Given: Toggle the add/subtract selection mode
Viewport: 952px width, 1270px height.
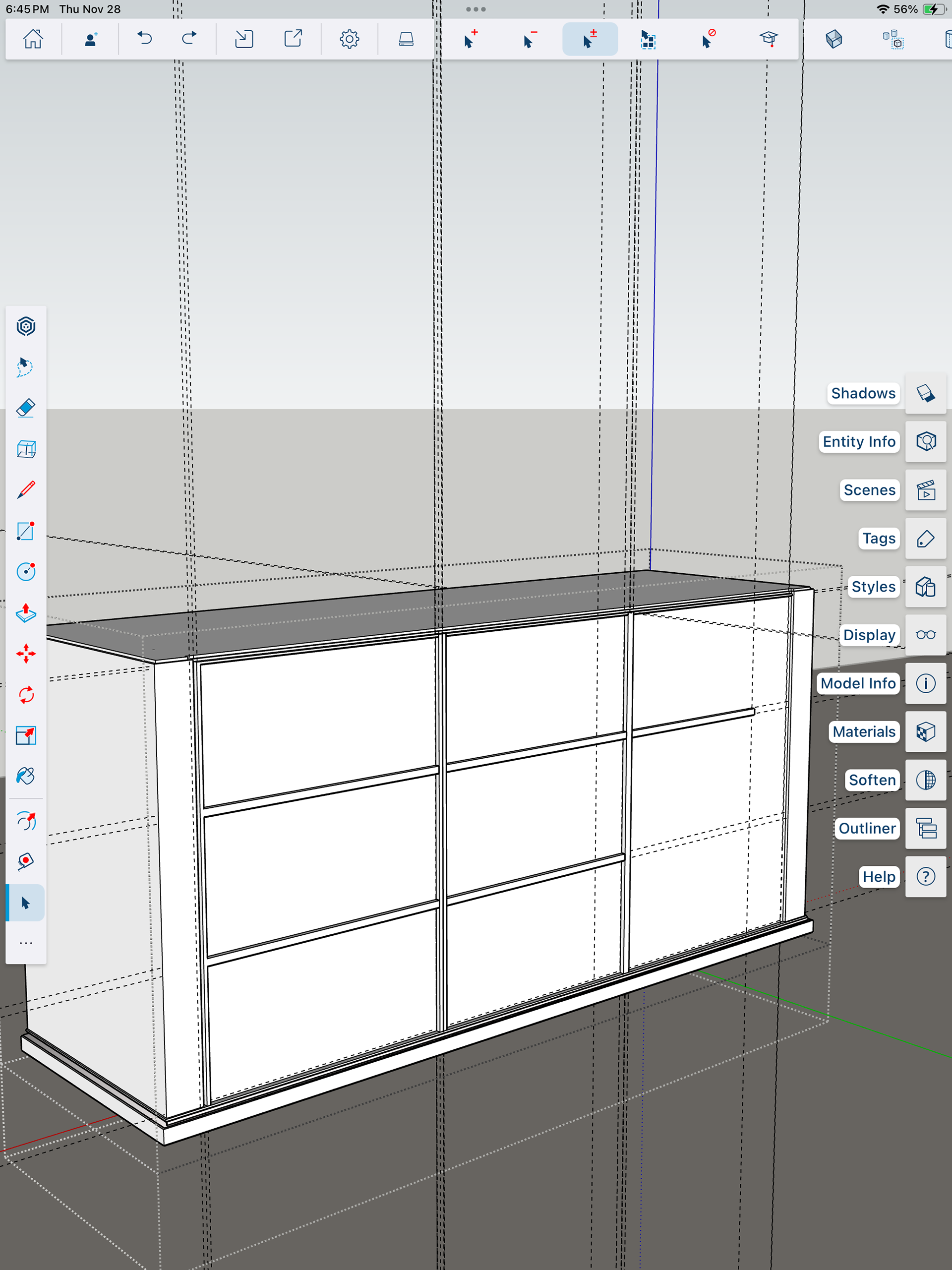Looking at the screenshot, I should coord(590,39).
